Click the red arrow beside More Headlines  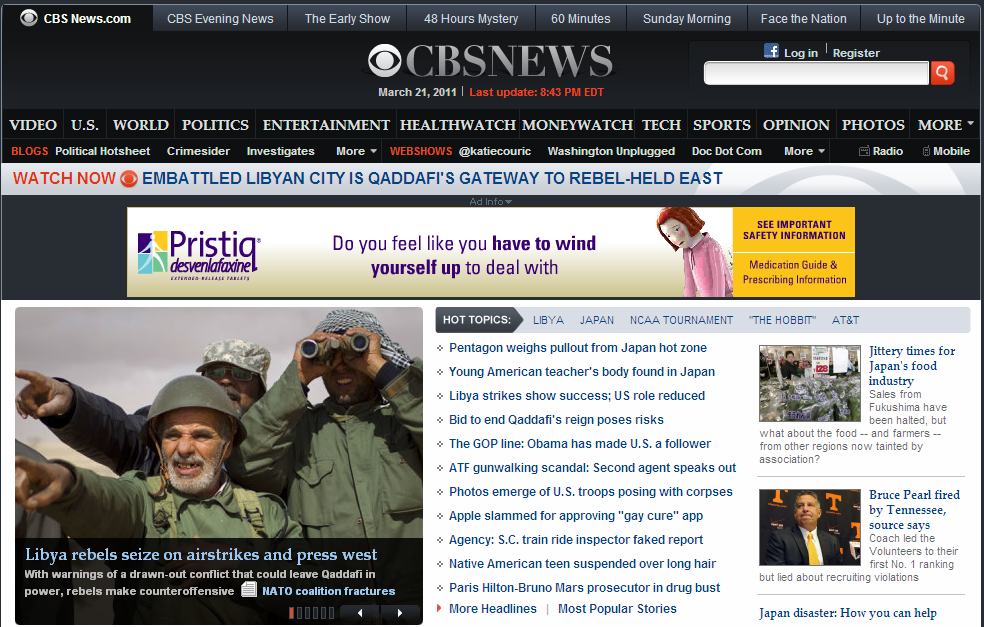point(439,608)
